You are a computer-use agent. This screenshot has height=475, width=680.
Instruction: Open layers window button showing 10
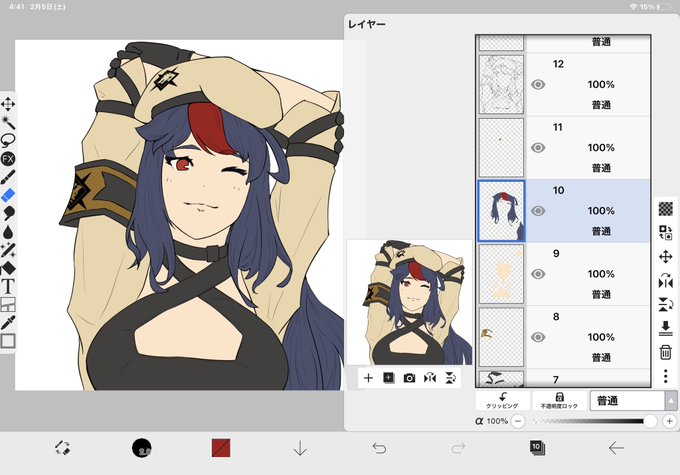pos(537,448)
